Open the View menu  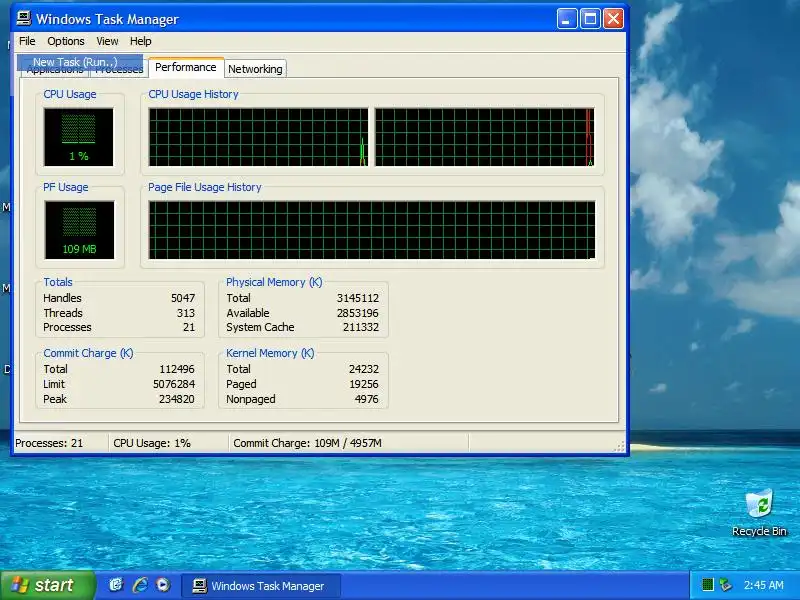(107, 41)
